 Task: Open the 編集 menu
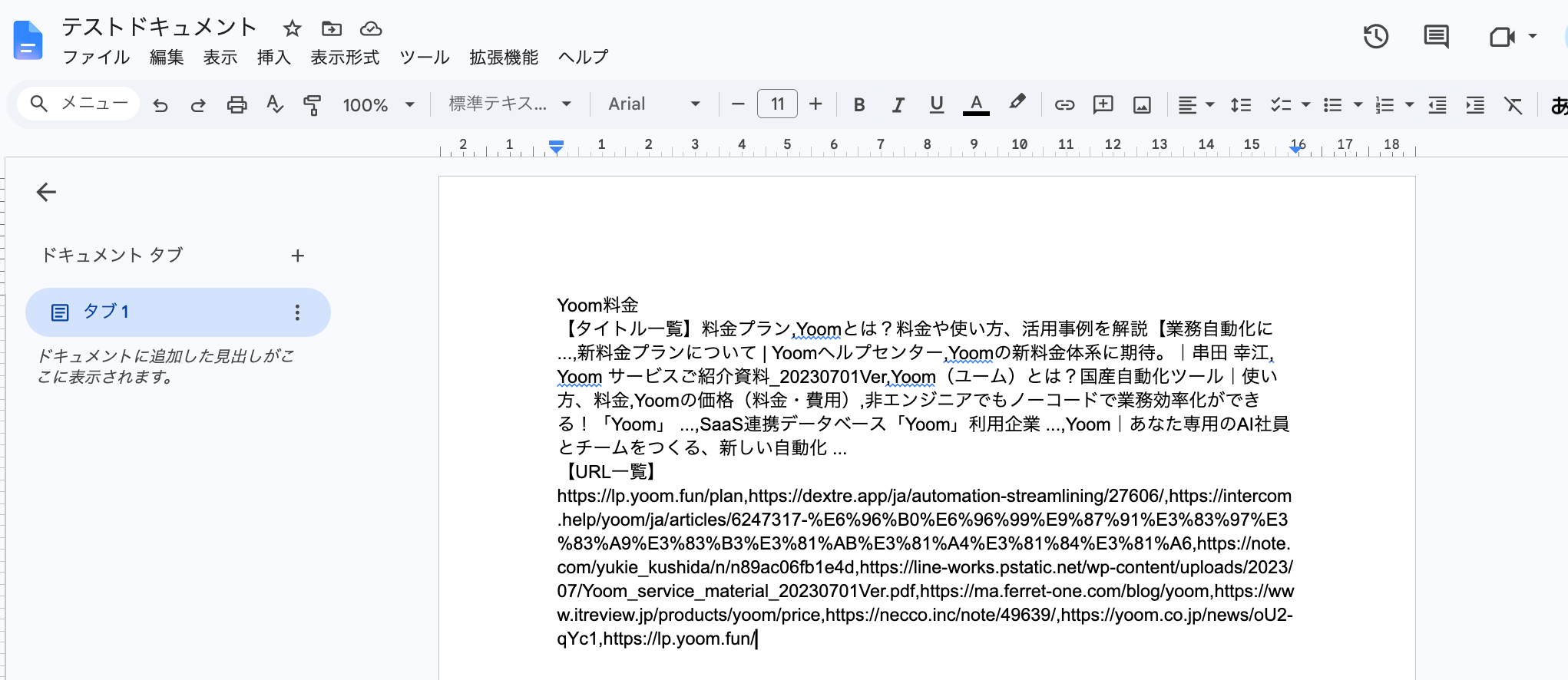click(x=167, y=58)
